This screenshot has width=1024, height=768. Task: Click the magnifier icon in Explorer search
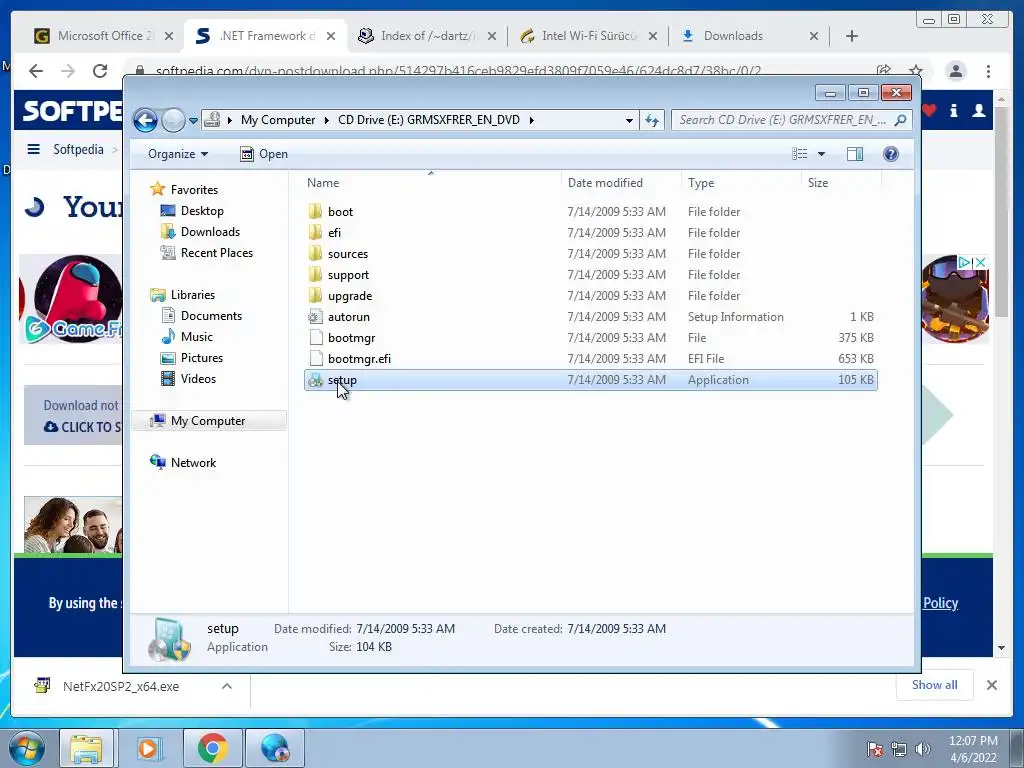click(x=901, y=120)
